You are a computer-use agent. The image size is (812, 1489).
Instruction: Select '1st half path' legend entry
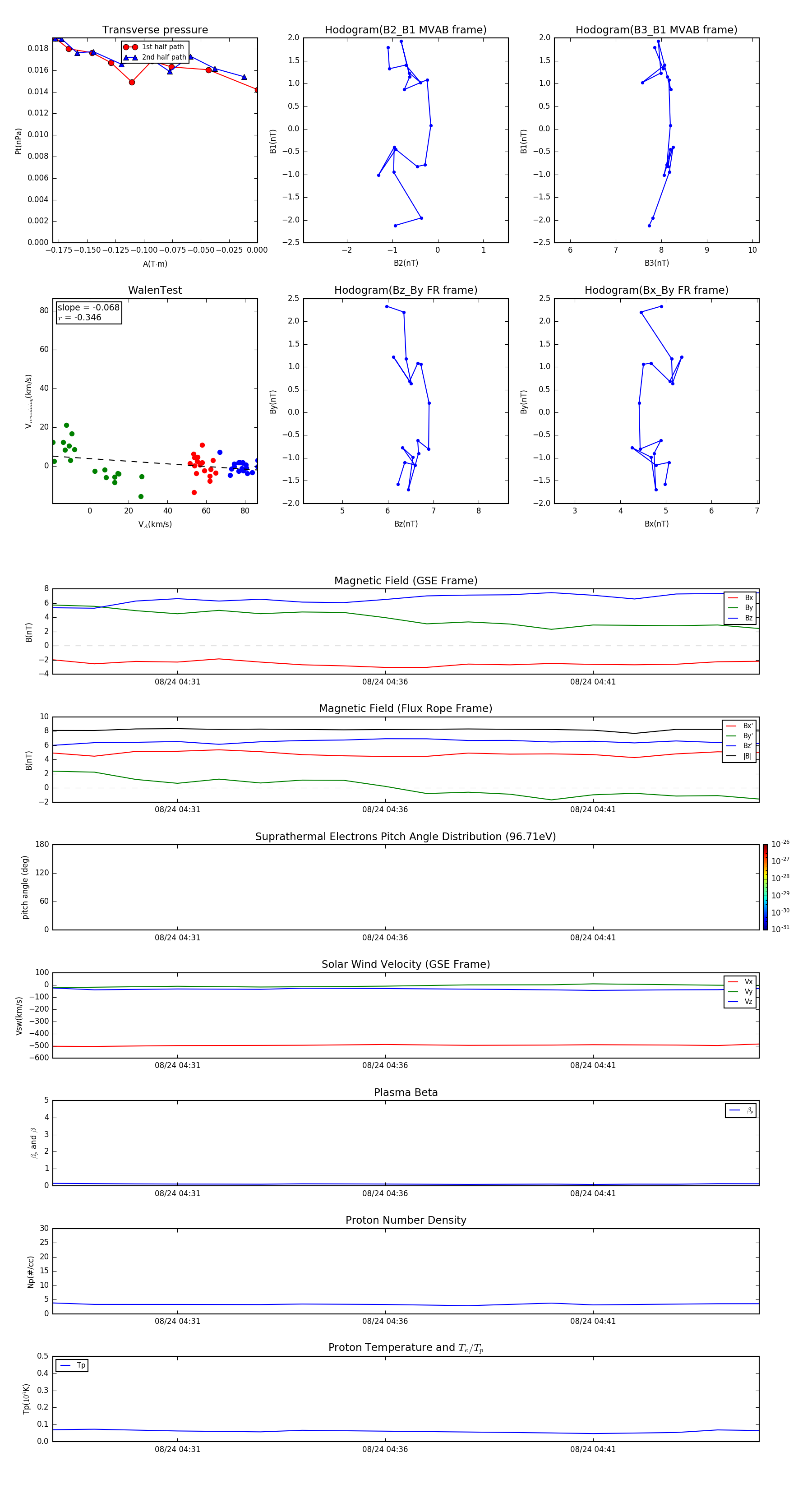pyautogui.click(x=154, y=47)
